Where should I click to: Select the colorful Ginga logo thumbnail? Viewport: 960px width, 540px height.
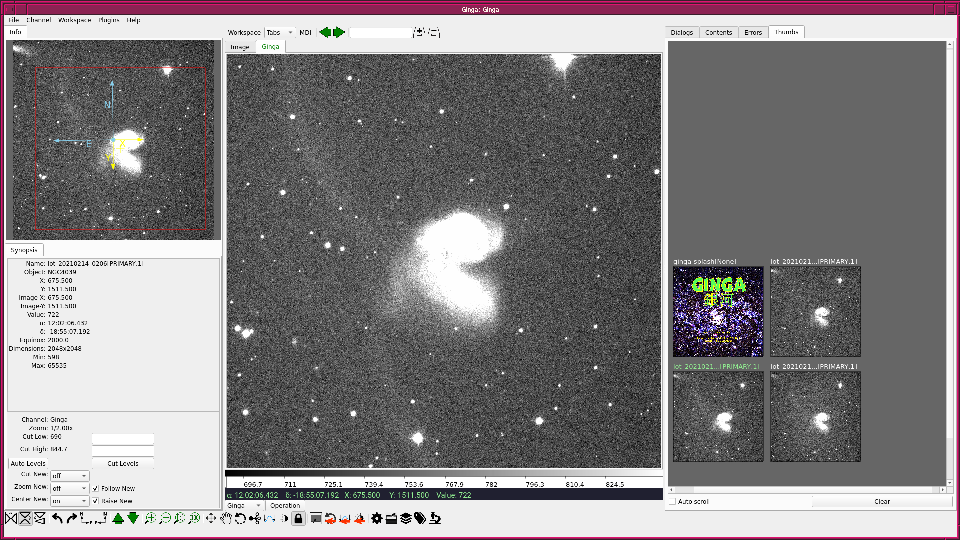pos(717,311)
